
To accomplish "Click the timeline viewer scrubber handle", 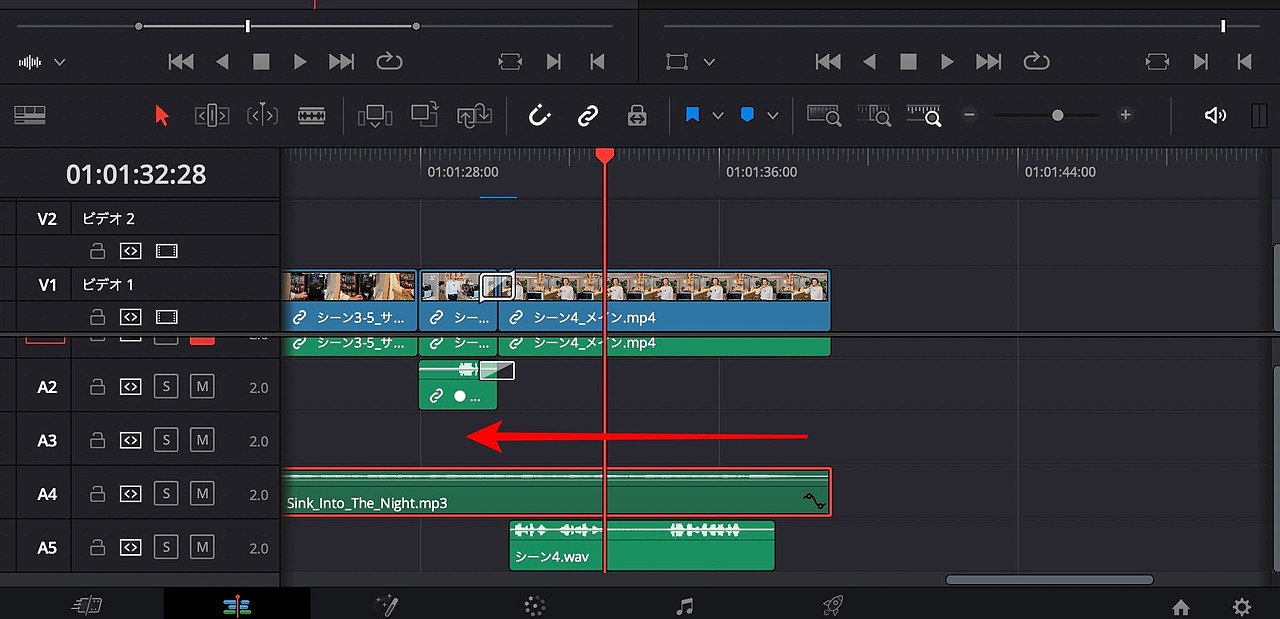I will tap(1223, 26).
